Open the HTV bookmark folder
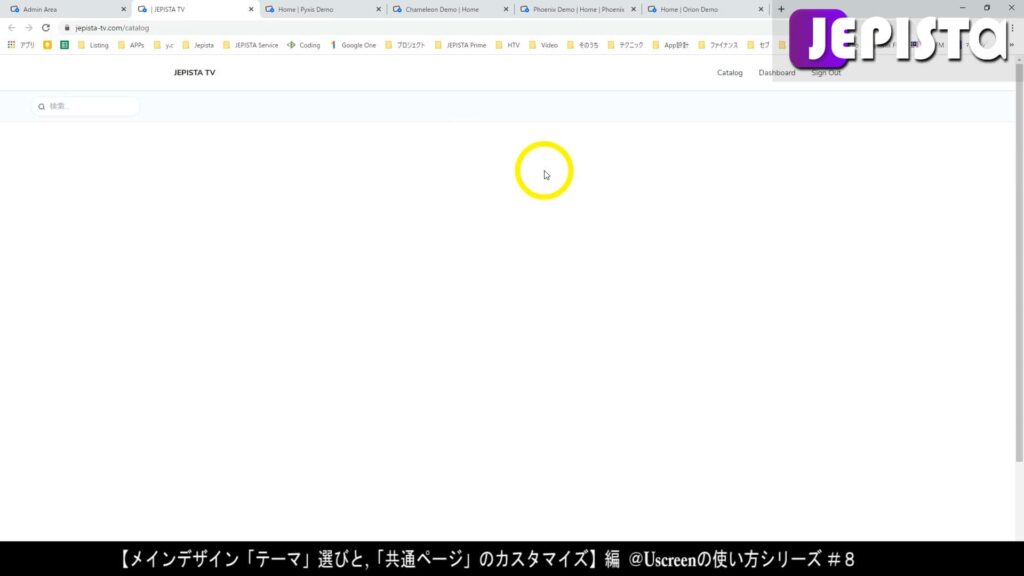The height and width of the screenshot is (576, 1024). tap(507, 45)
